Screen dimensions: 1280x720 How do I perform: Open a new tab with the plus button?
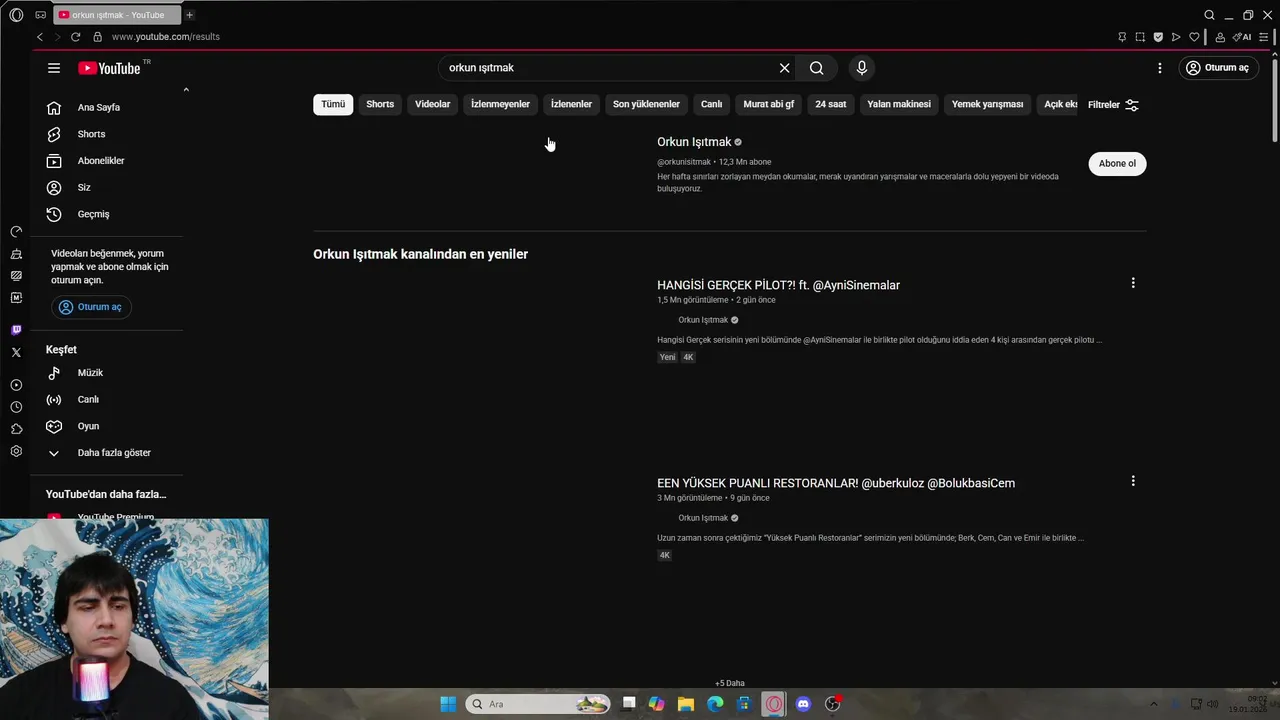coord(189,15)
